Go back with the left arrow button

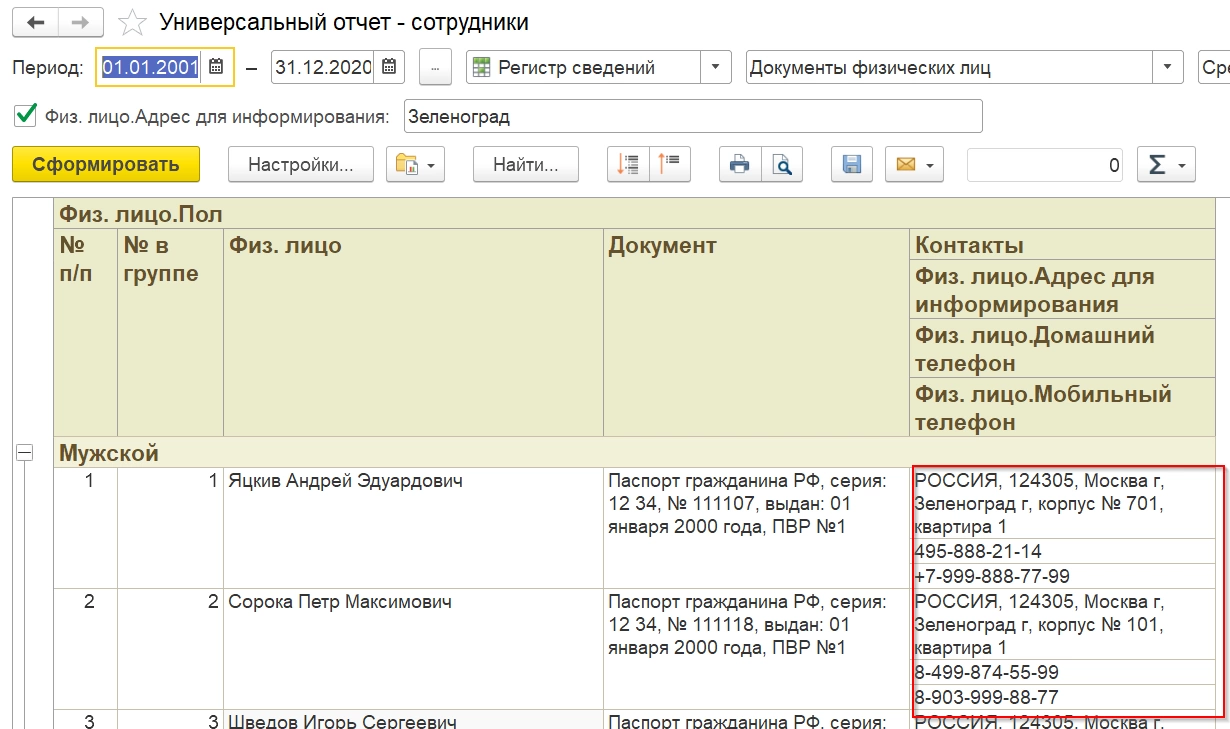(36, 21)
